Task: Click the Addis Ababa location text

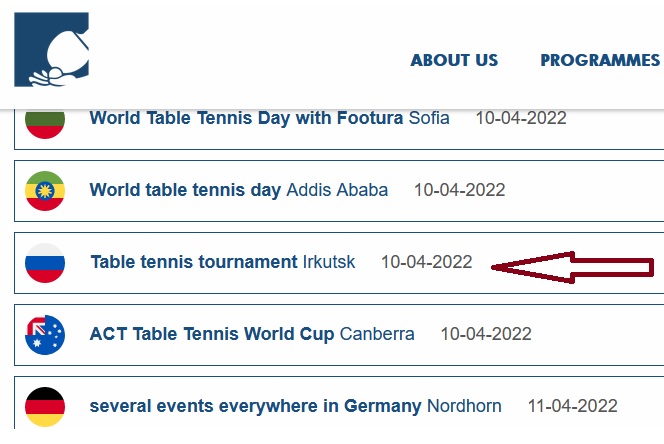Action: 337,190
